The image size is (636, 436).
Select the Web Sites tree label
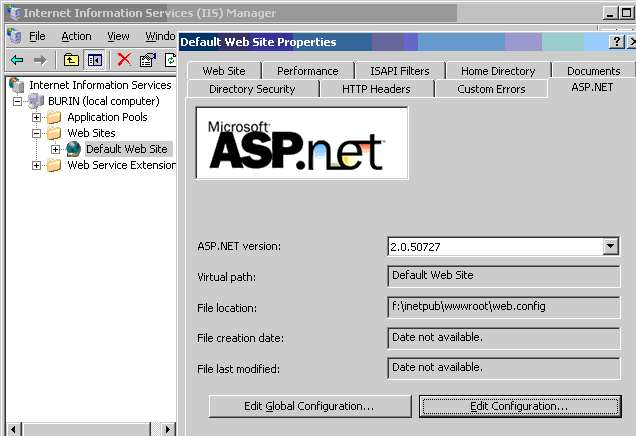click(91, 133)
